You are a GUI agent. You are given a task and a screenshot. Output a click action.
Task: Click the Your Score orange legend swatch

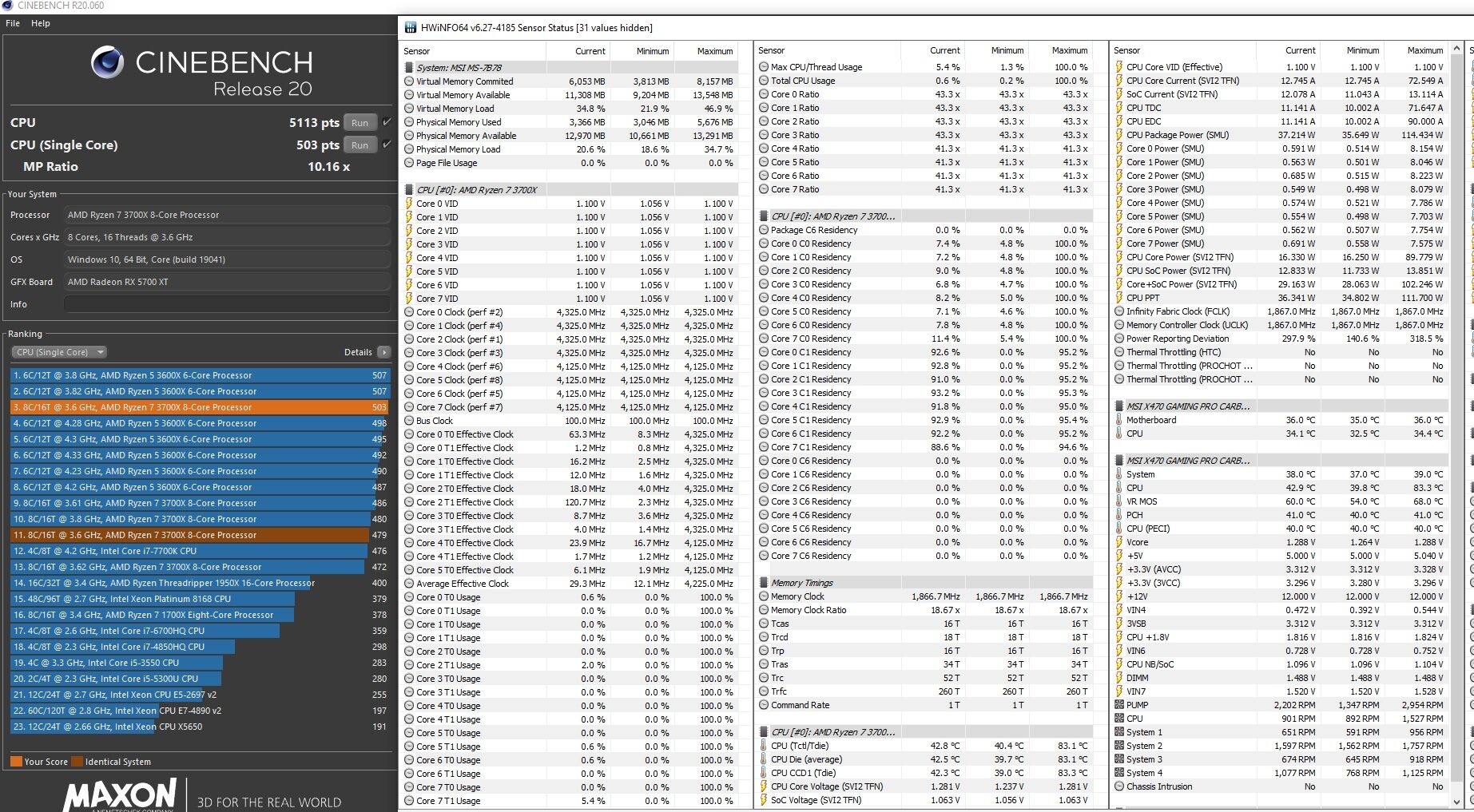pos(16,762)
